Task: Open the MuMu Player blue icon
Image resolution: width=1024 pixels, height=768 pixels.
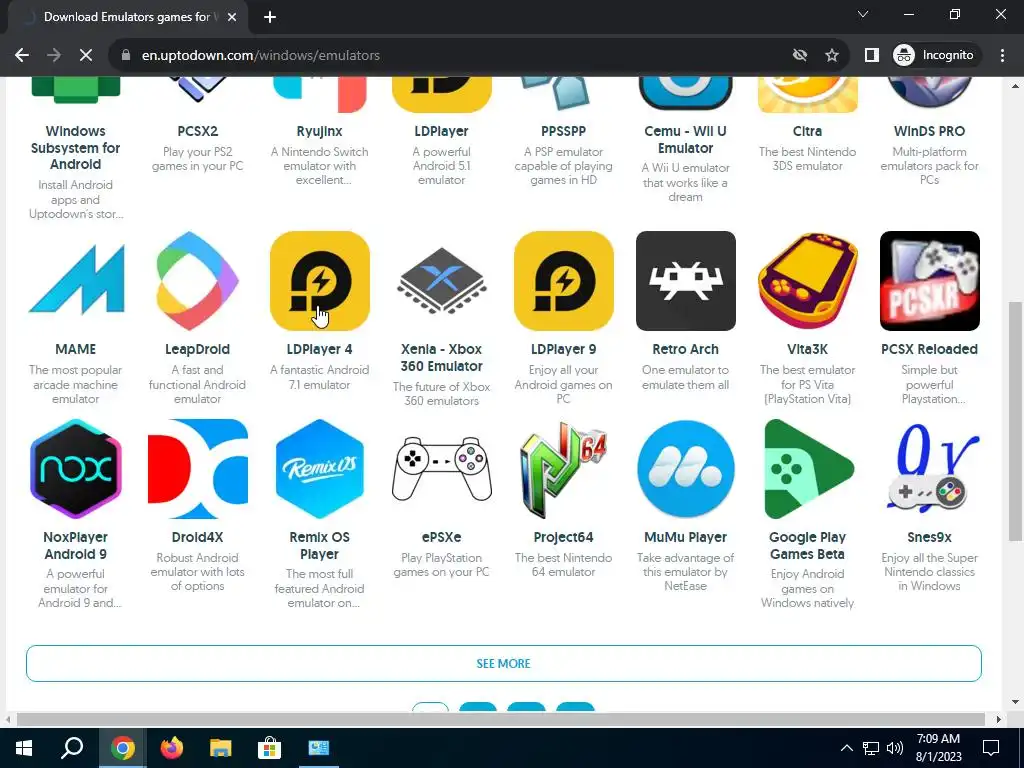Action: (686, 469)
